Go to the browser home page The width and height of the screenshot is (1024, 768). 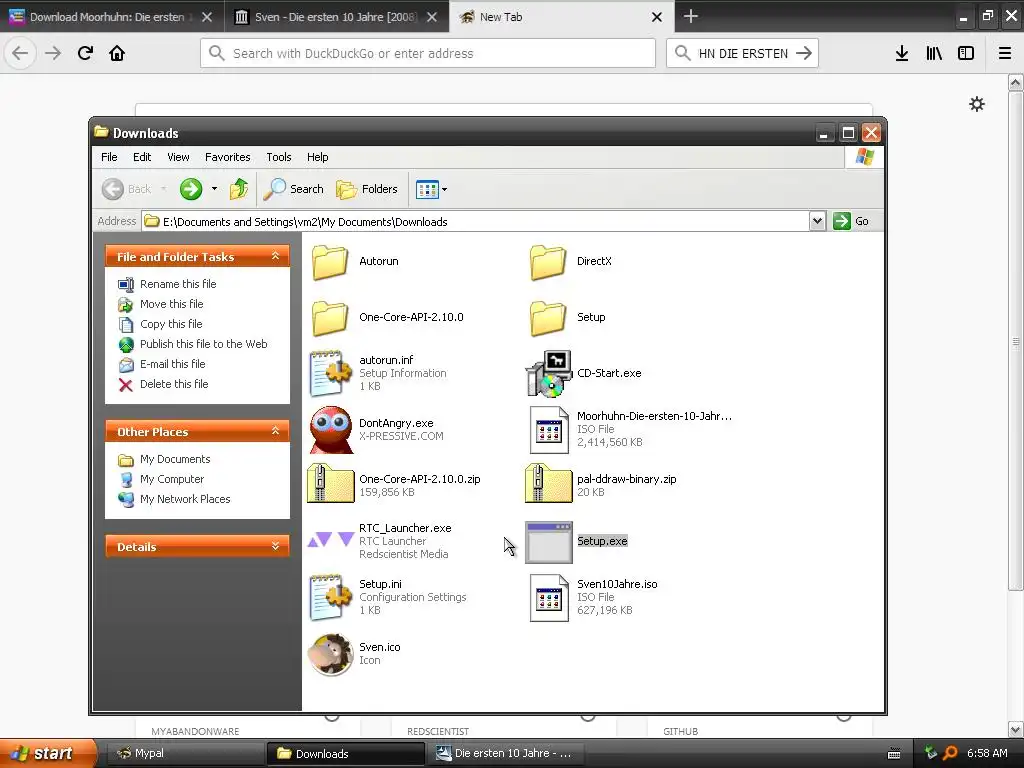[x=117, y=53]
